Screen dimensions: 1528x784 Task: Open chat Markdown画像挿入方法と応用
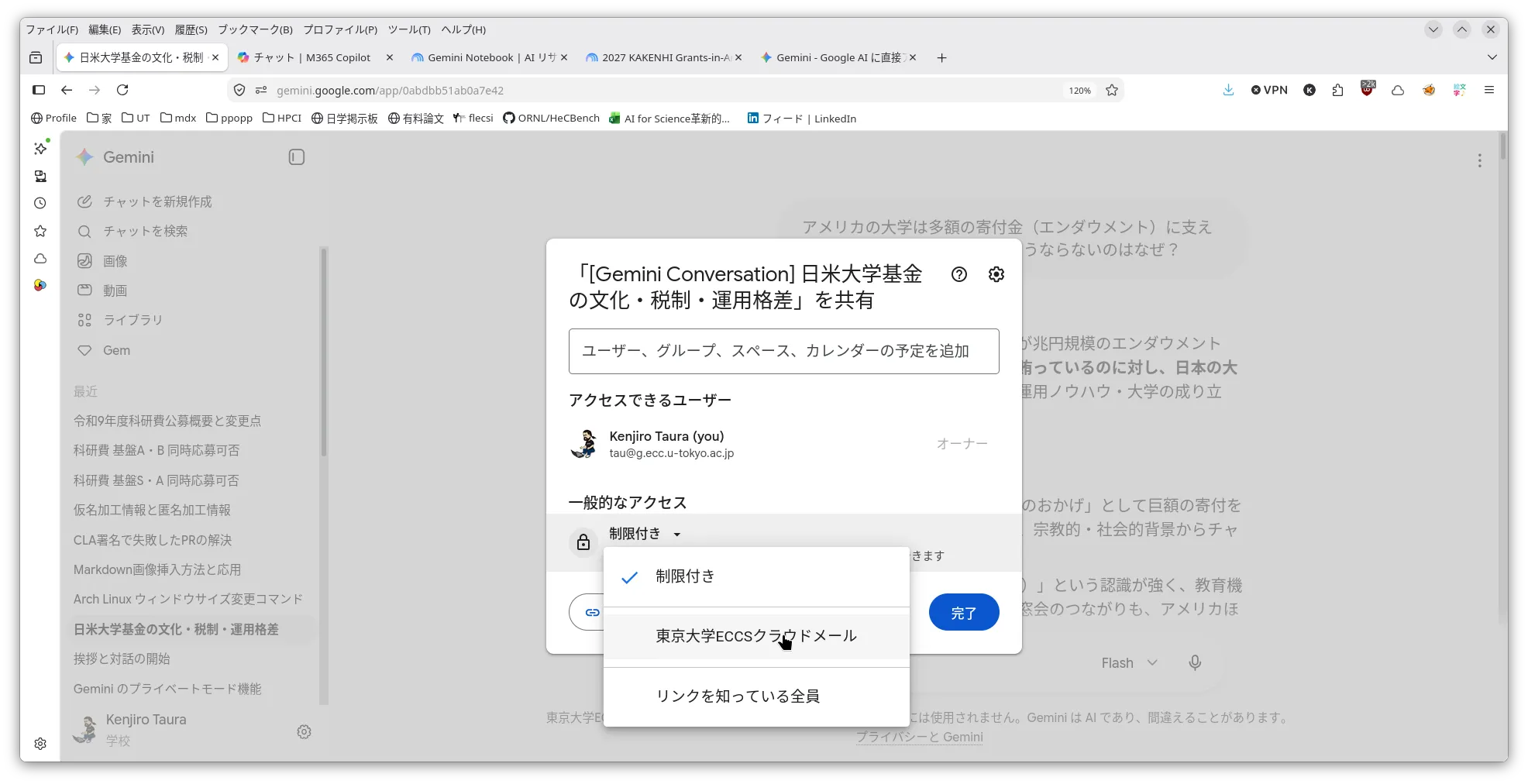(157, 569)
